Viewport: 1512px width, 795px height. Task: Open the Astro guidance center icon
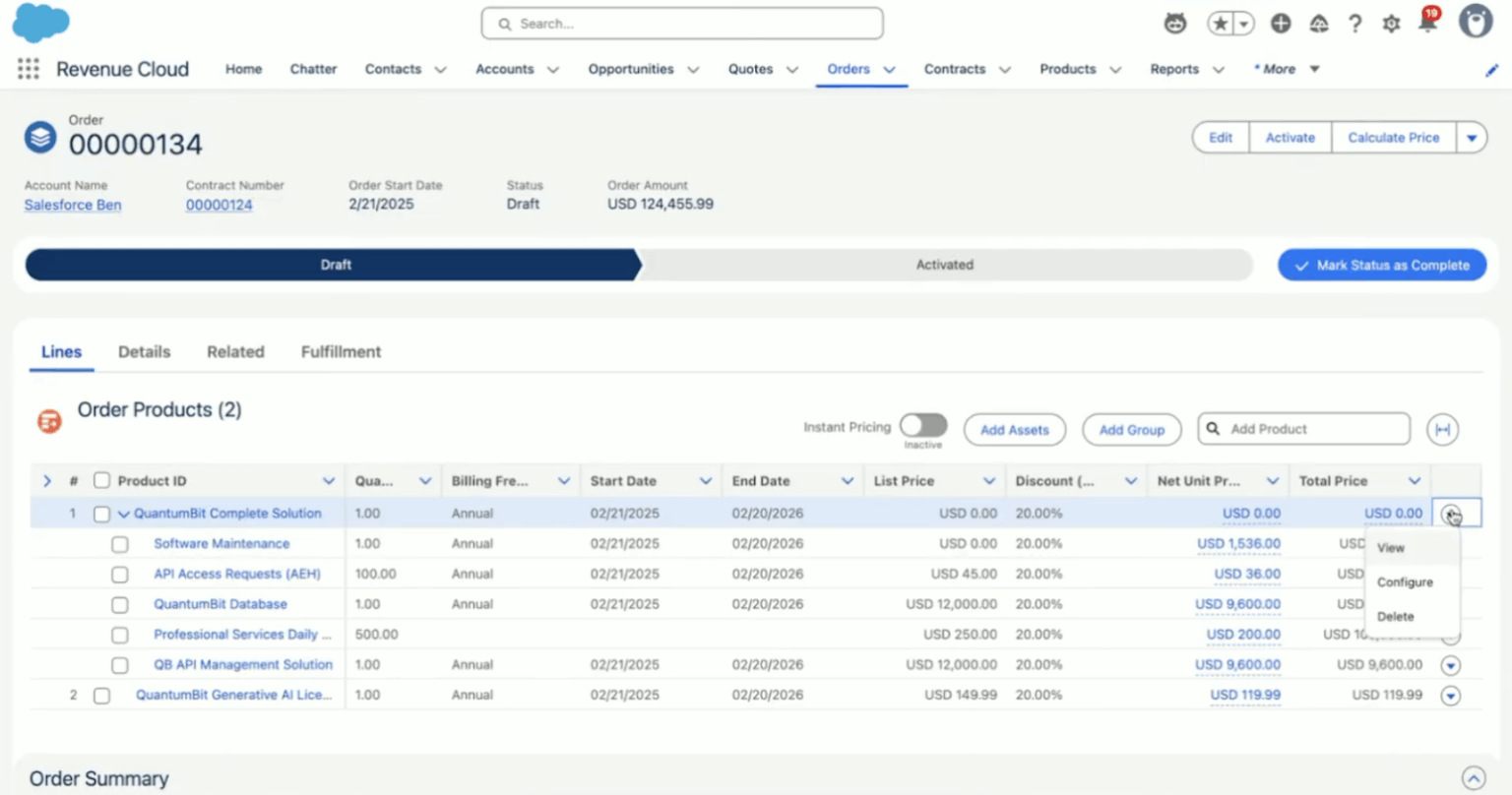tap(1175, 24)
